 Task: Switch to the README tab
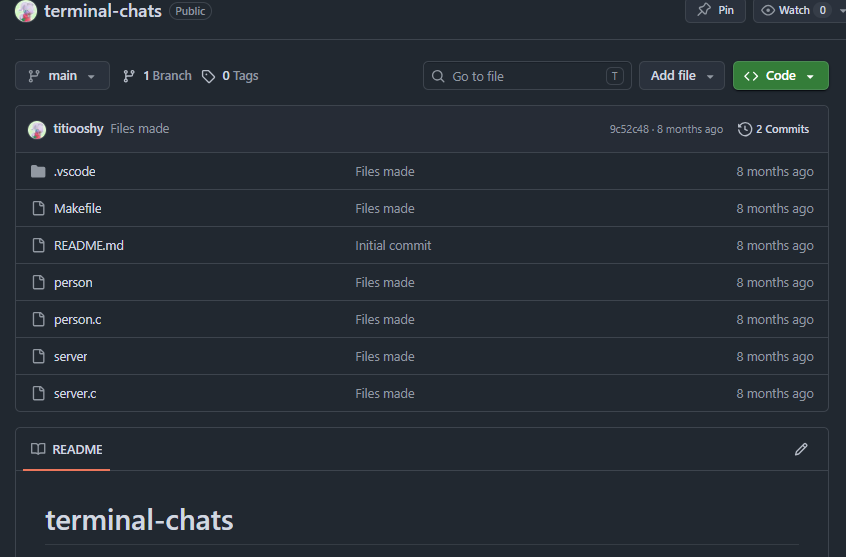pyautogui.click(x=66, y=449)
